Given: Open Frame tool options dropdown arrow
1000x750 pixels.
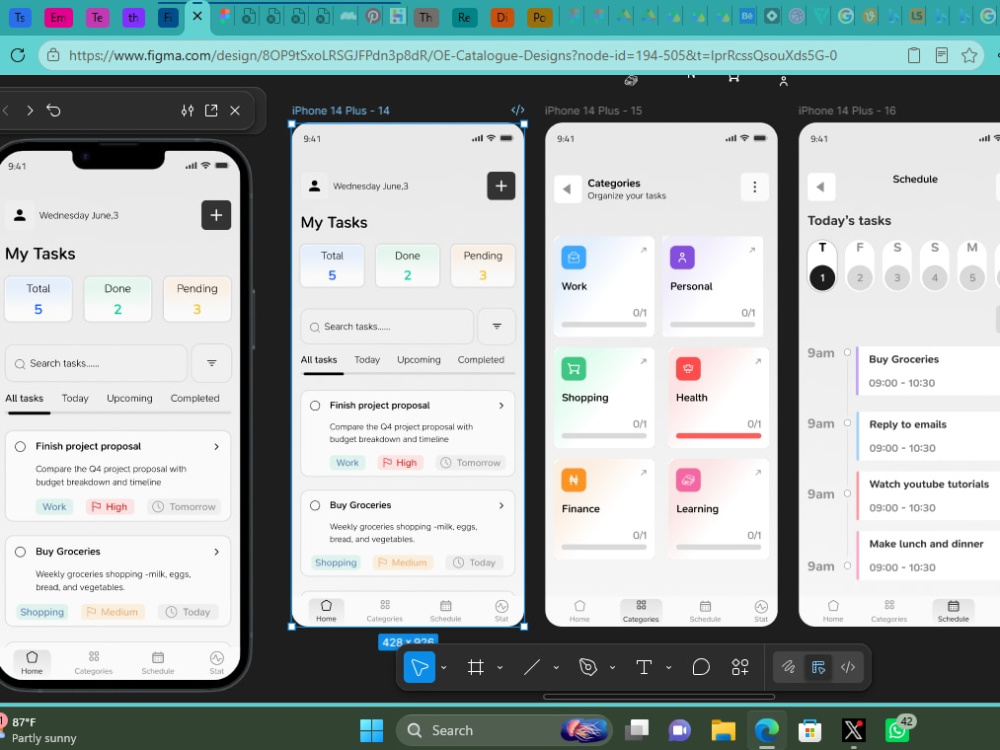Looking at the screenshot, I should (x=500, y=668).
